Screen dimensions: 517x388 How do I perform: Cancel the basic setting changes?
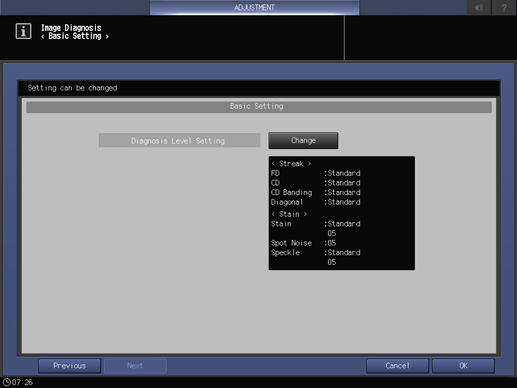[397, 366]
